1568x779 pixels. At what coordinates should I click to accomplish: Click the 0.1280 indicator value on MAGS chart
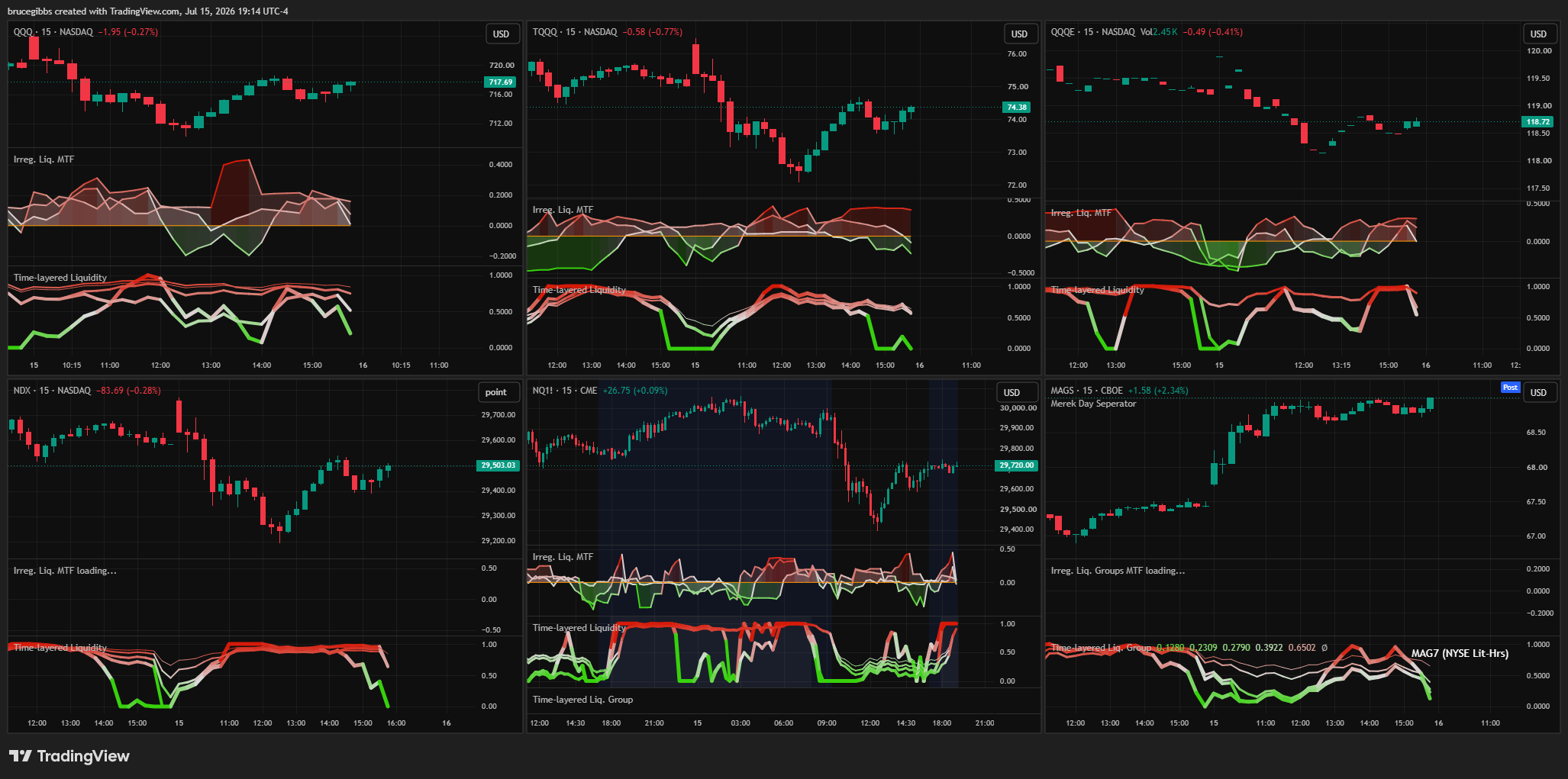pos(1170,648)
